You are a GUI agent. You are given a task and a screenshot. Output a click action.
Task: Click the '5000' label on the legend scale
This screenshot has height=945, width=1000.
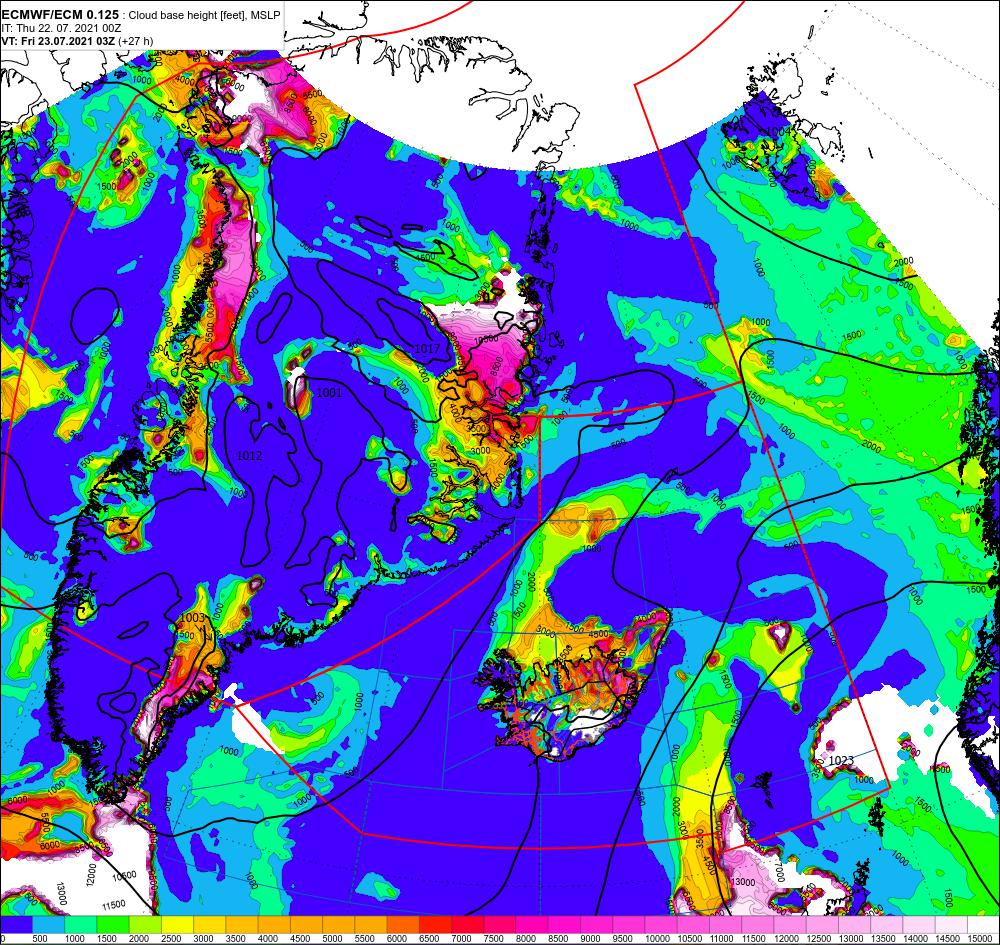tap(332, 939)
